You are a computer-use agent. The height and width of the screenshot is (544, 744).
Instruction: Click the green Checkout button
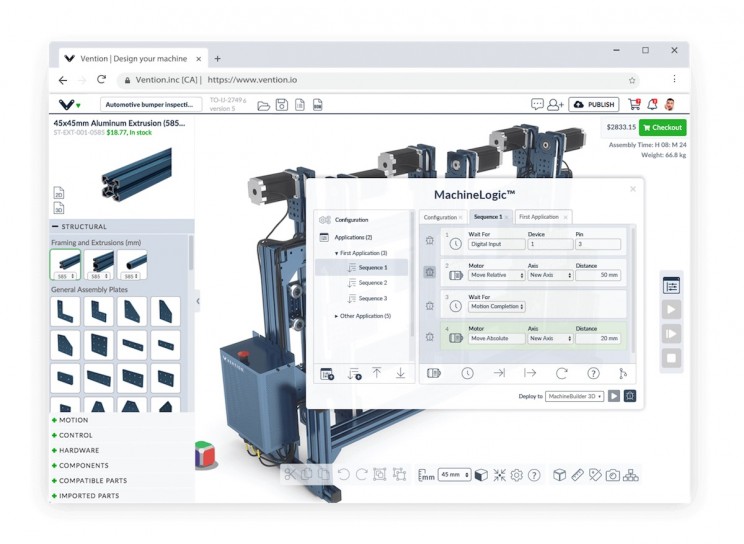662,128
